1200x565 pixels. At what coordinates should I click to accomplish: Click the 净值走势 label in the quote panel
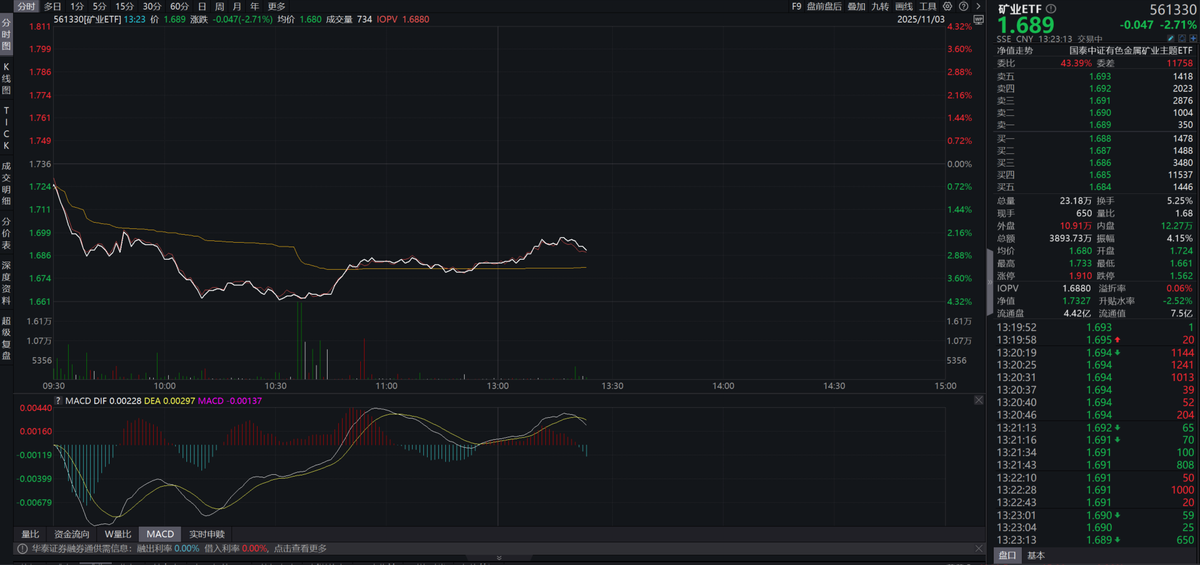[x=1015, y=50]
